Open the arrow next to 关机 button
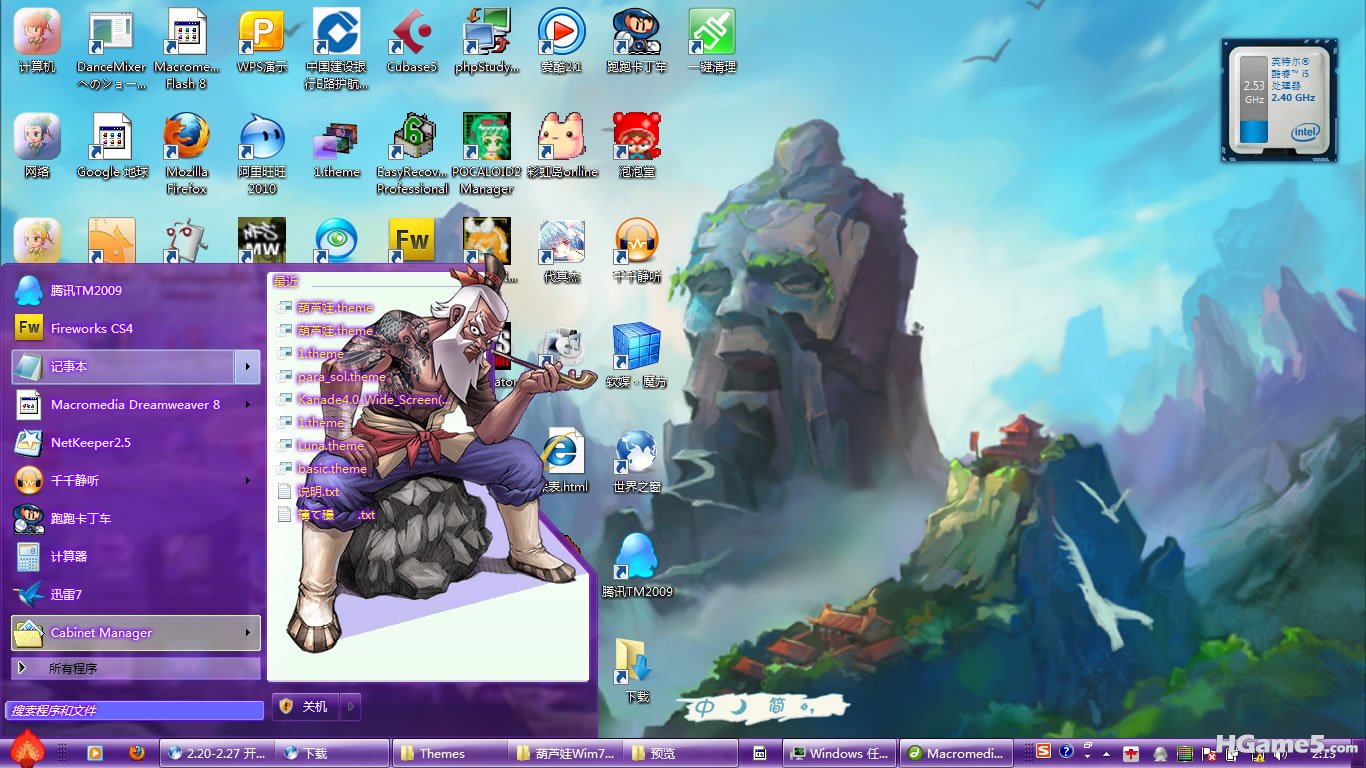1366x768 pixels. point(350,707)
